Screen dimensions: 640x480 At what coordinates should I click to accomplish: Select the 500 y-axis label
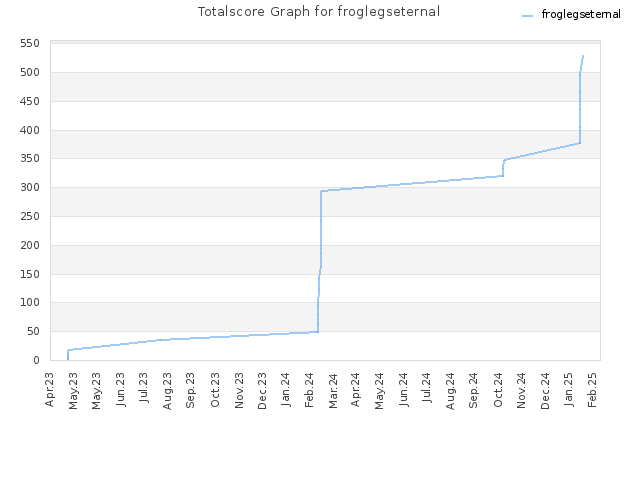tap(30, 72)
